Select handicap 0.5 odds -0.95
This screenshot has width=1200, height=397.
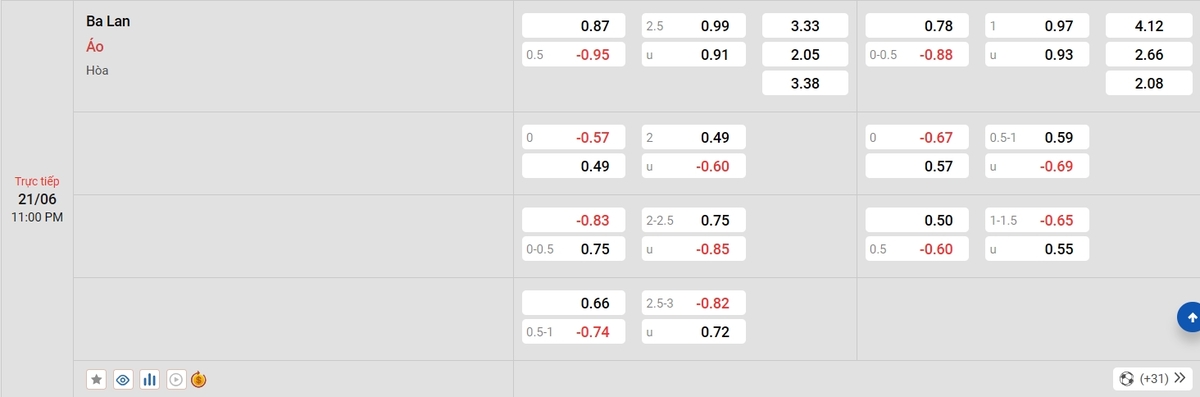pyautogui.click(x=574, y=55)
